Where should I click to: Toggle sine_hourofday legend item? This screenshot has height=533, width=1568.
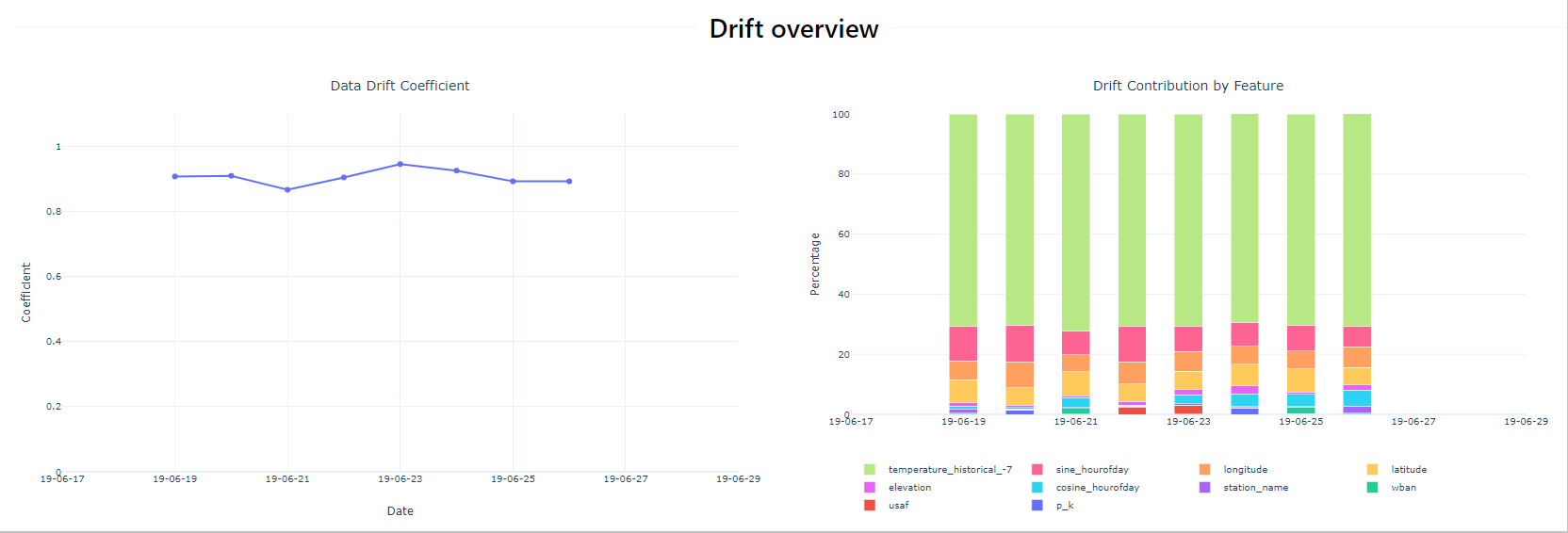click(1081, 469)
